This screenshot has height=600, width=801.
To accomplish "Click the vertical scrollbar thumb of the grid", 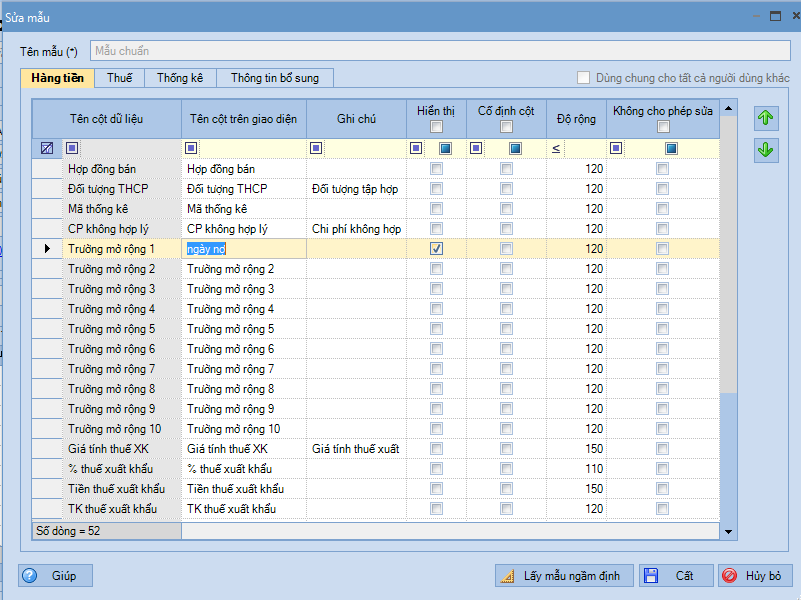I will (x=728, y=254).
